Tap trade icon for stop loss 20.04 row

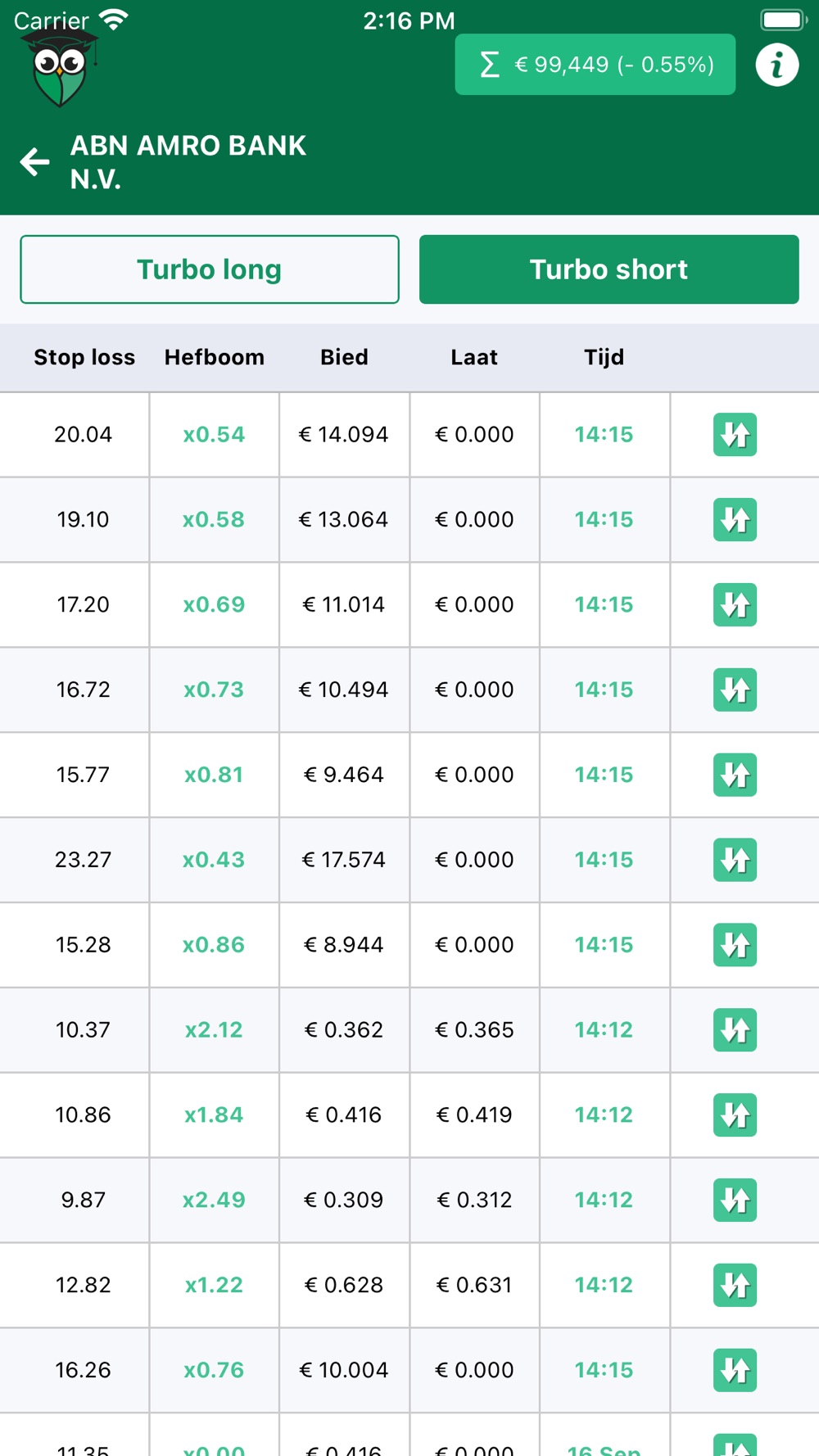(x=735, y=435)
